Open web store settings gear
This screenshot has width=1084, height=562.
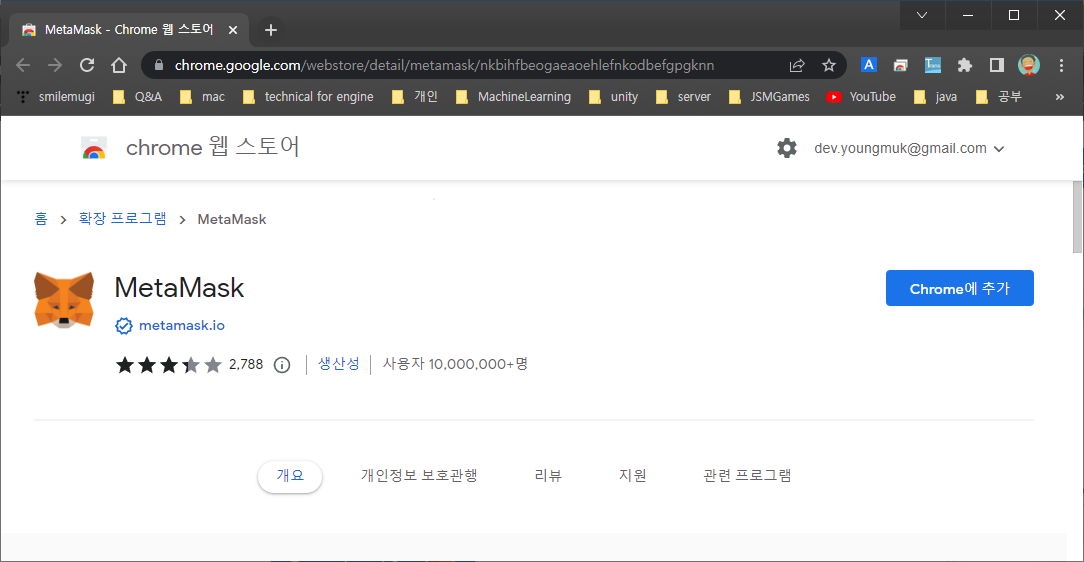787,148
